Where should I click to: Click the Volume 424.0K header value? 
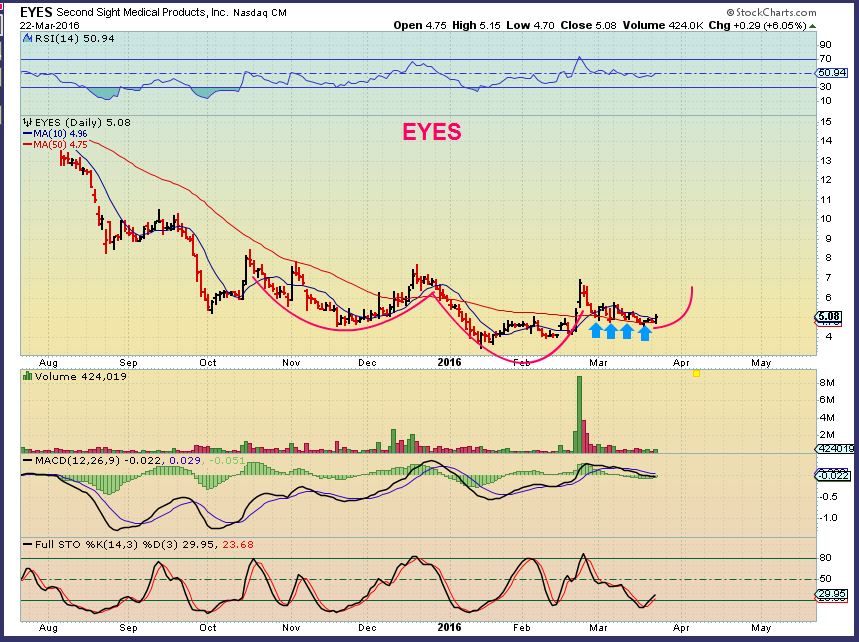(x=663, y=25)
